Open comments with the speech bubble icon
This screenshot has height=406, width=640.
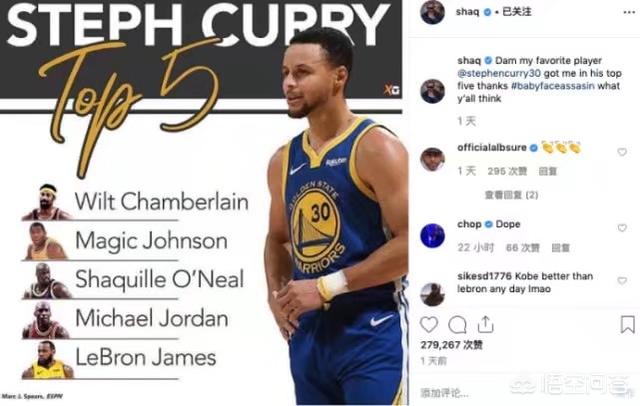point(457,325)
